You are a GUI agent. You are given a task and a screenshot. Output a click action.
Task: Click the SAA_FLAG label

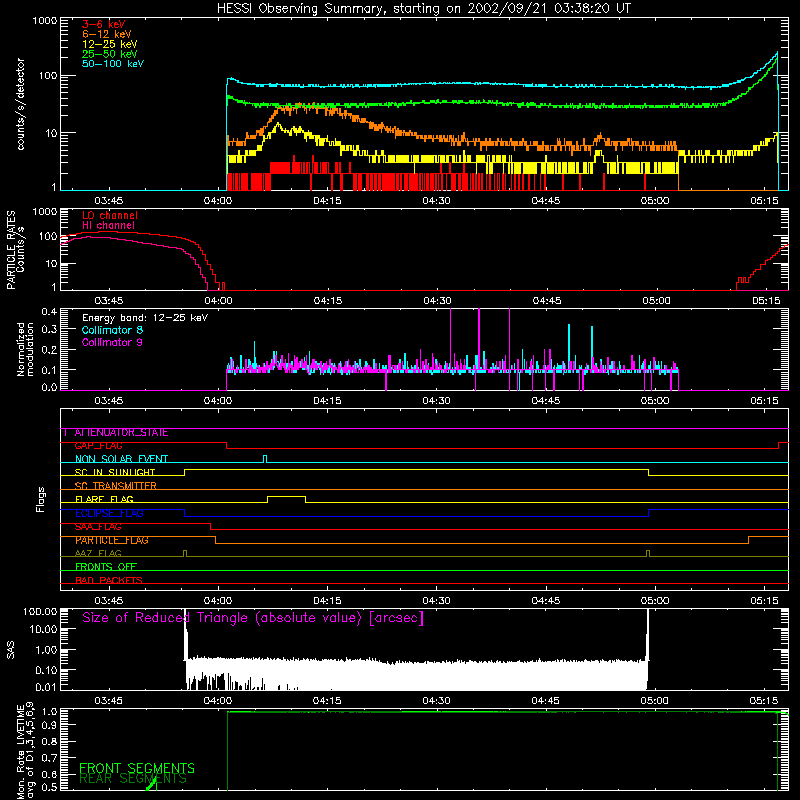pos(98,527)
